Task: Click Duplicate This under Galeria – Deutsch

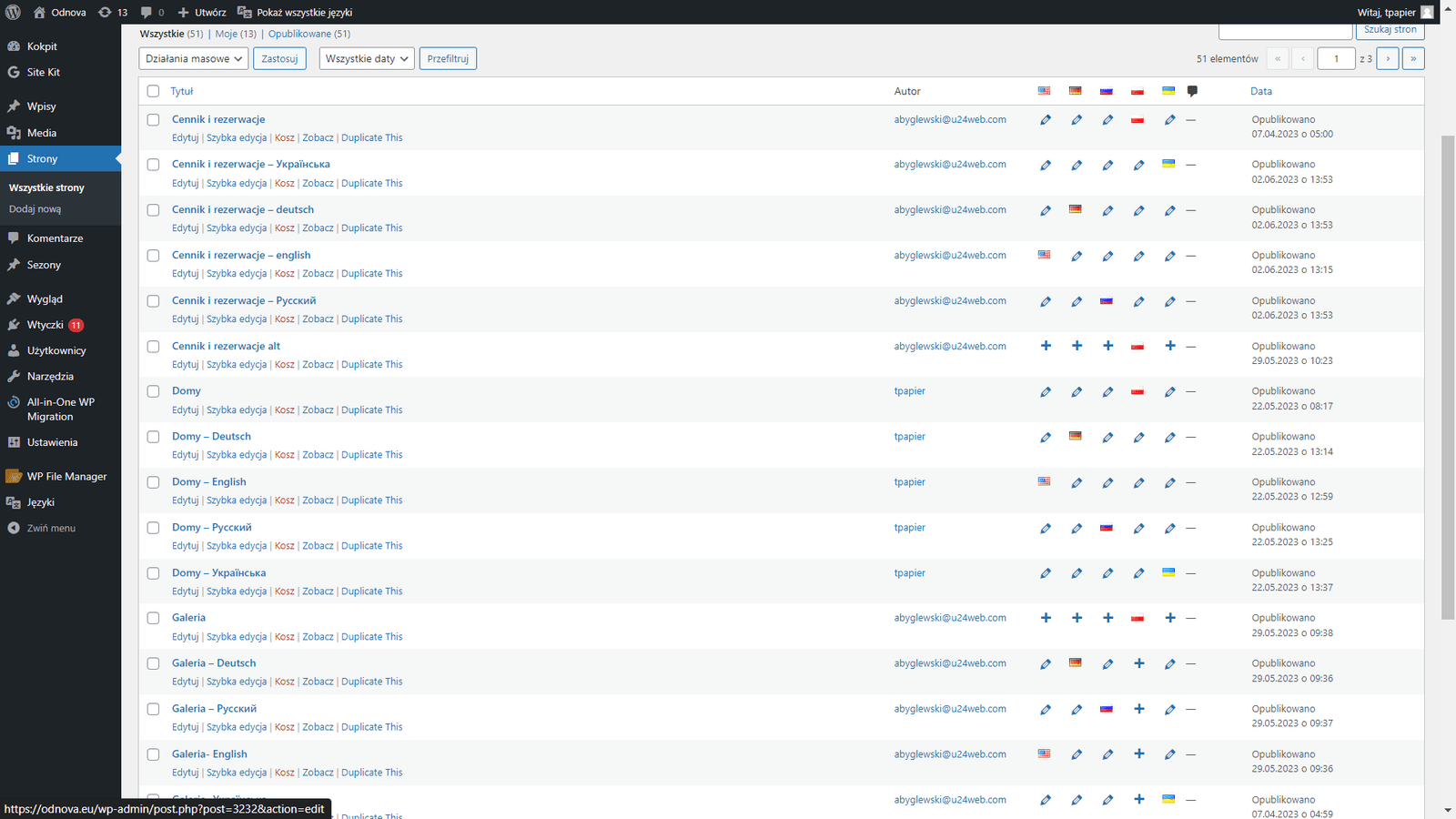Action: pyautogui.click(x=371, y=682)
